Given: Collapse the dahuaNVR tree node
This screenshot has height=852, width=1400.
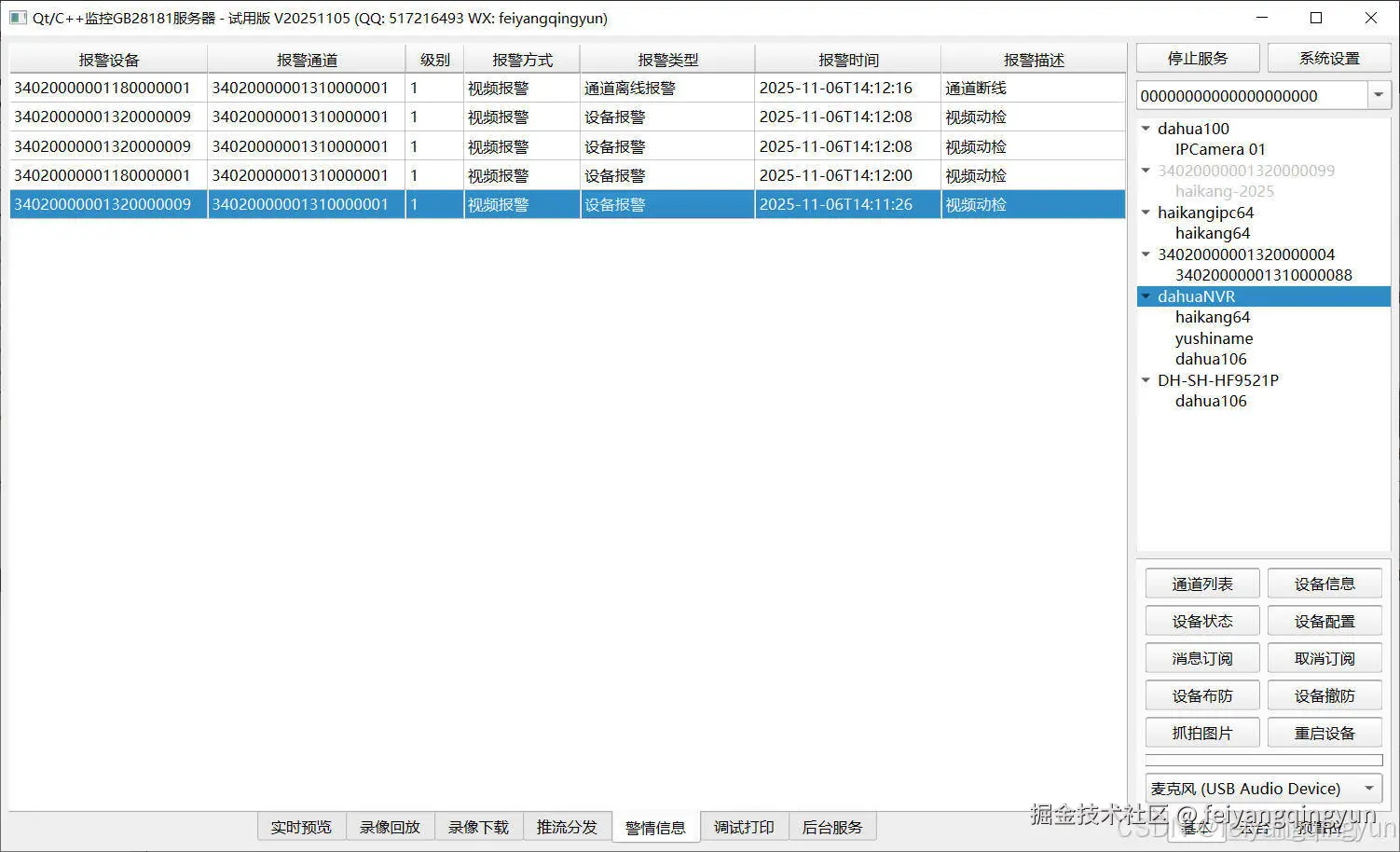Looking at the screenshot, I should [x=1146, y=295].
